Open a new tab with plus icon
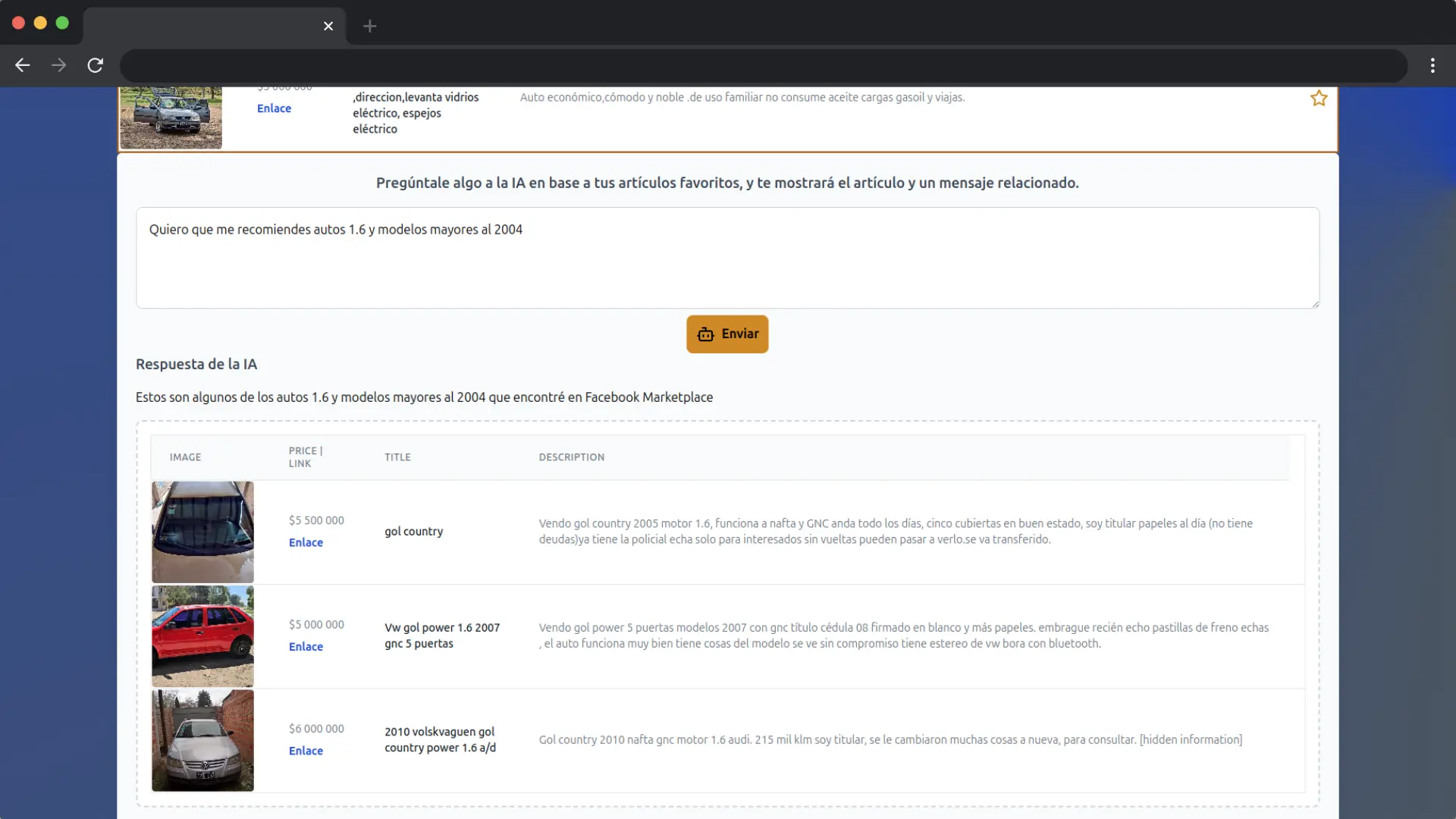 369,26
